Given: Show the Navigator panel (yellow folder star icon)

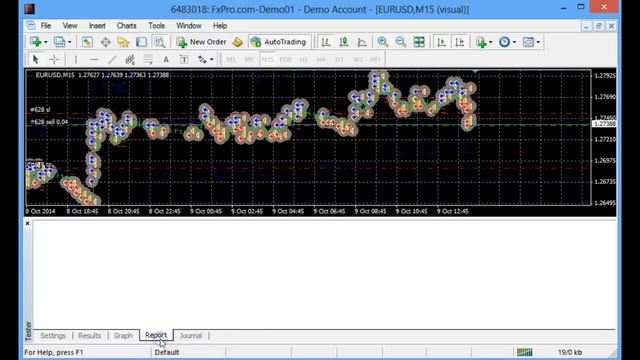Looking at the screenshot, I should (x=123, y=42).
